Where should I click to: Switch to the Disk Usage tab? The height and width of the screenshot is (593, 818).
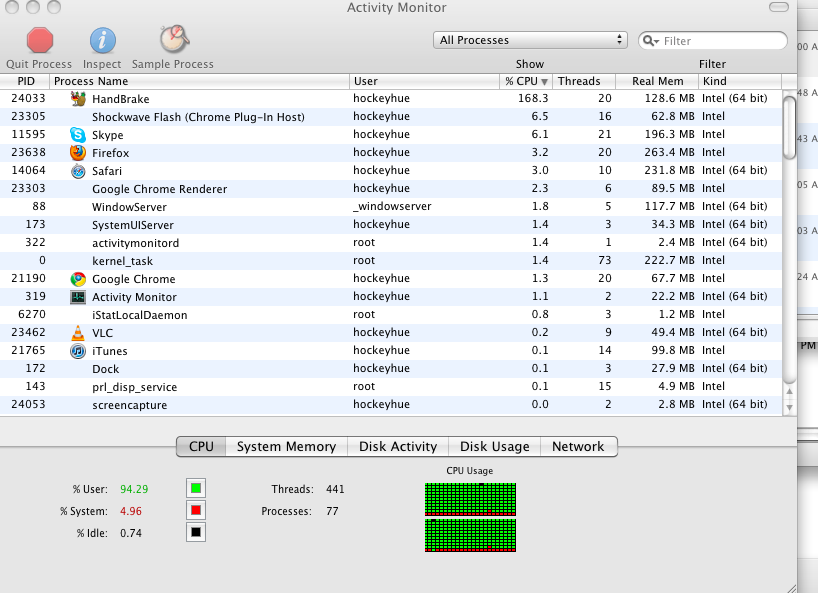[494, 446]
